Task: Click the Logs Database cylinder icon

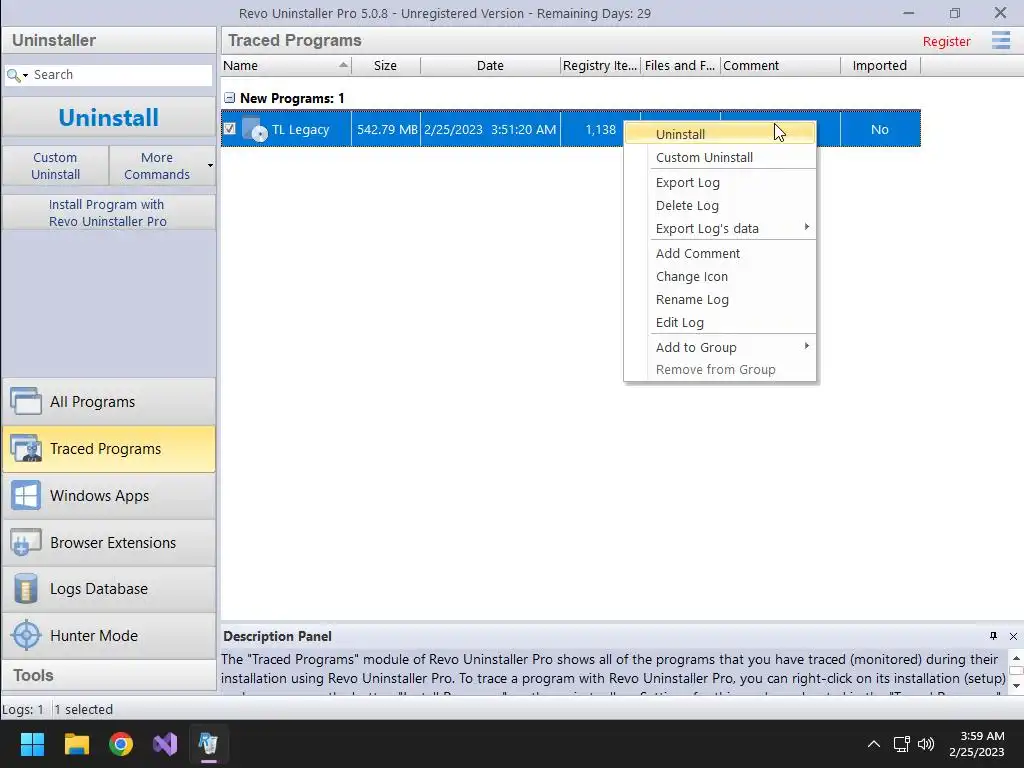Action: (x=26, y=588)
